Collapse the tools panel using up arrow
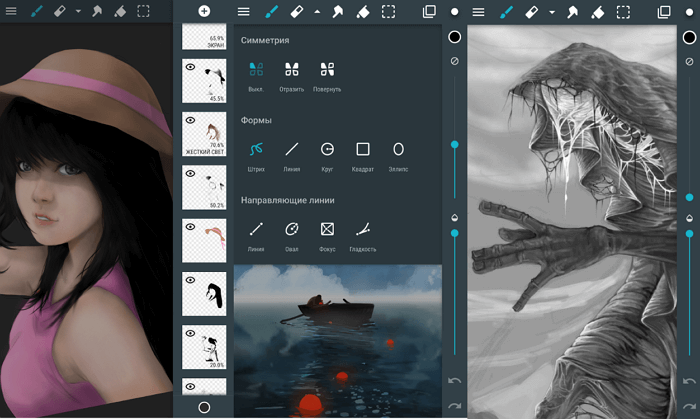 coord(317,11)
